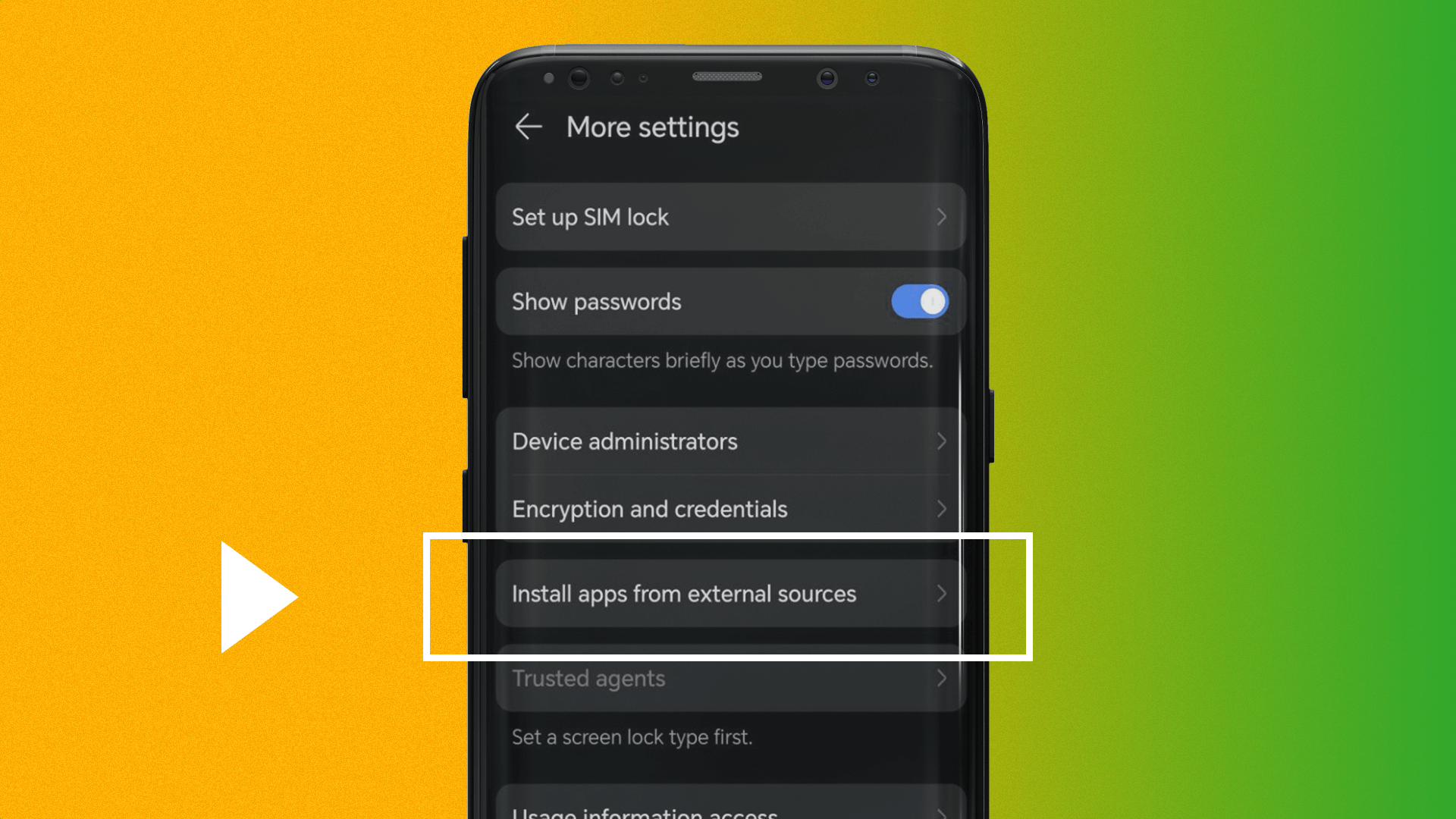Tap the highlighted Install apps from external sources row

[x=728, y=593]
